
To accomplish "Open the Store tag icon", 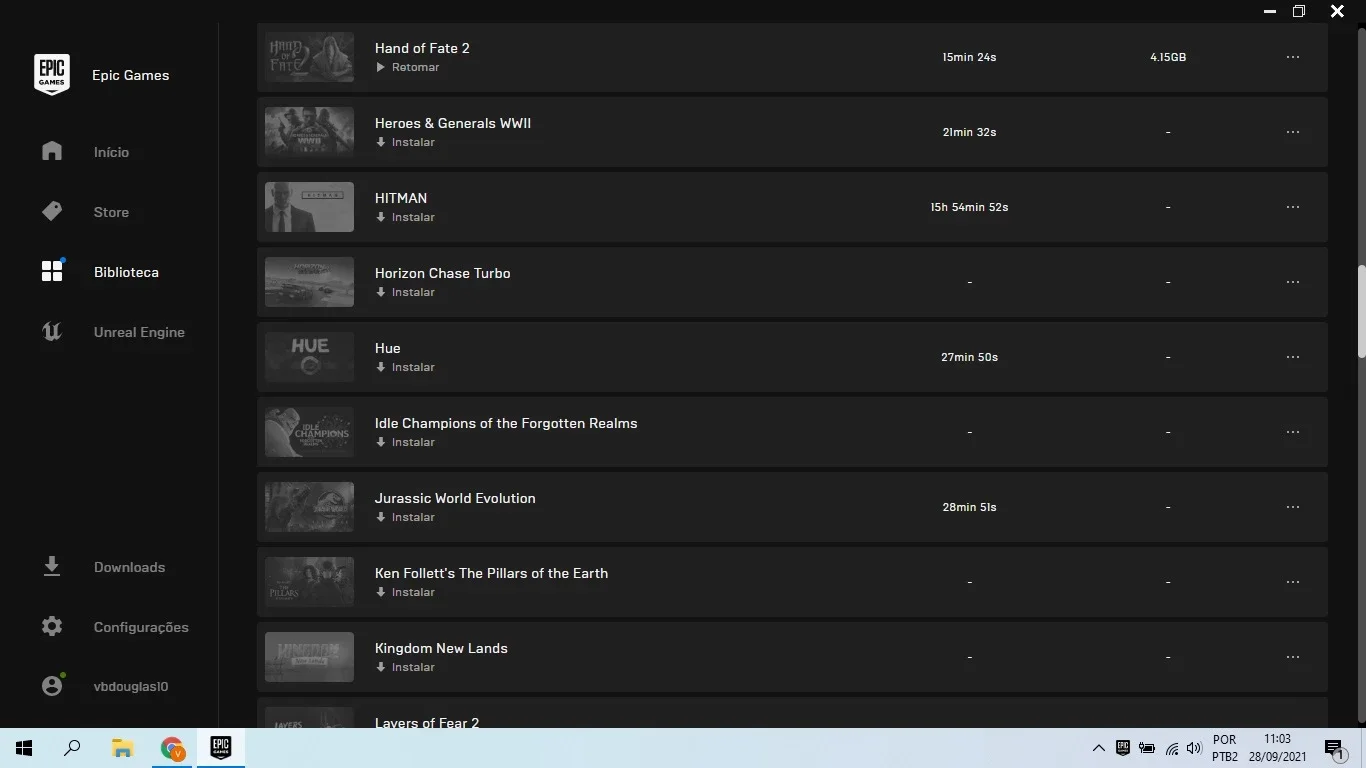I will click(x=52, y=211).
